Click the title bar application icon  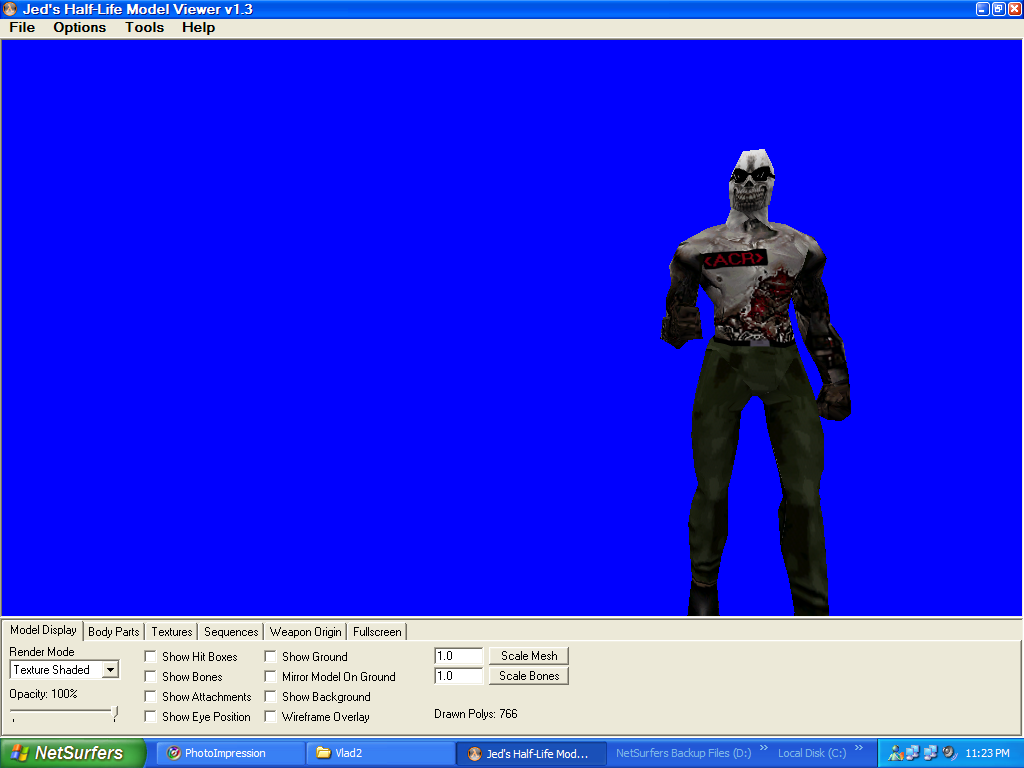click(10, 9)
